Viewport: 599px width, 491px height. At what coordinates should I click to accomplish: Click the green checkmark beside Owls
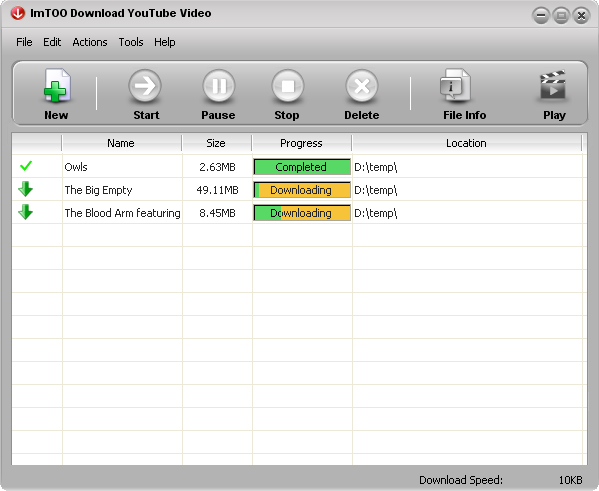coord(26,166)
